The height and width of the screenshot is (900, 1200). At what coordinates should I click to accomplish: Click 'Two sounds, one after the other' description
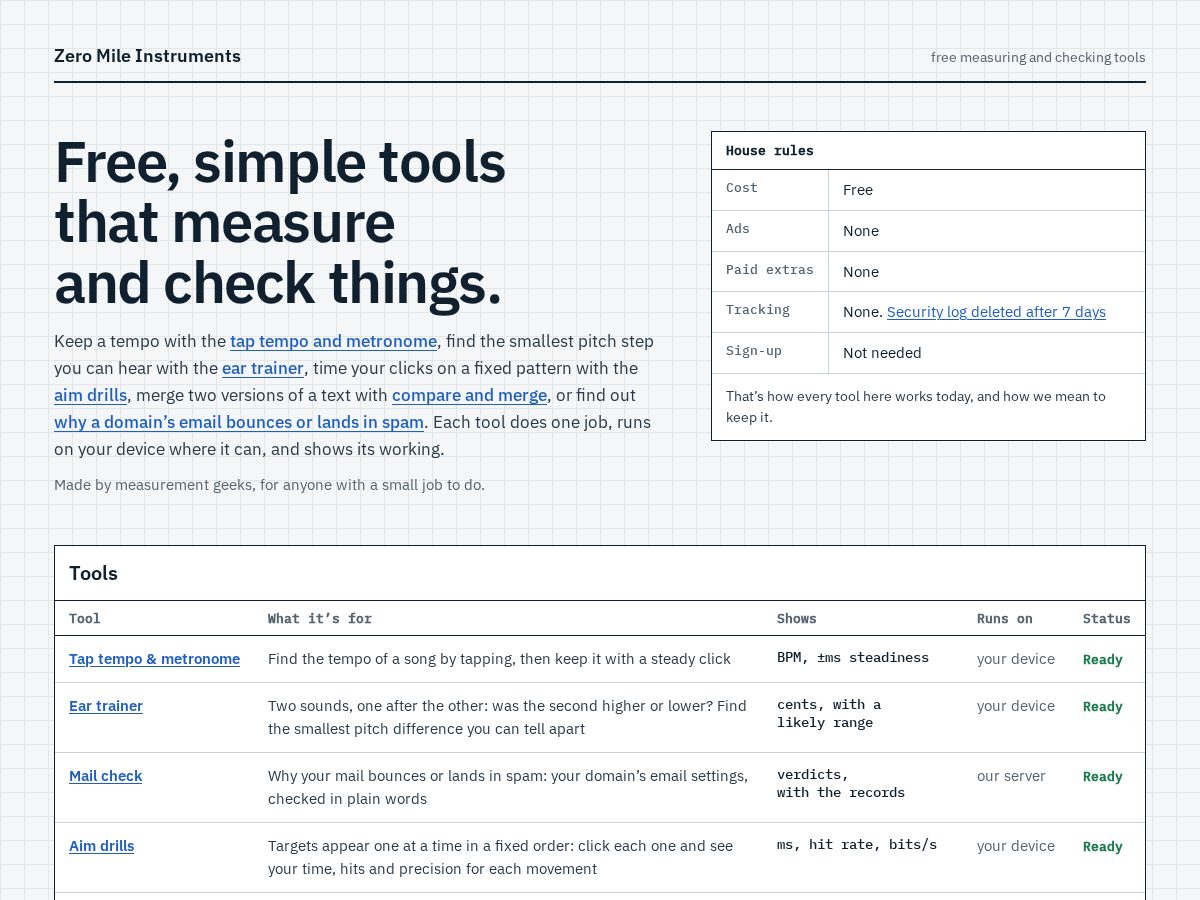507,717
